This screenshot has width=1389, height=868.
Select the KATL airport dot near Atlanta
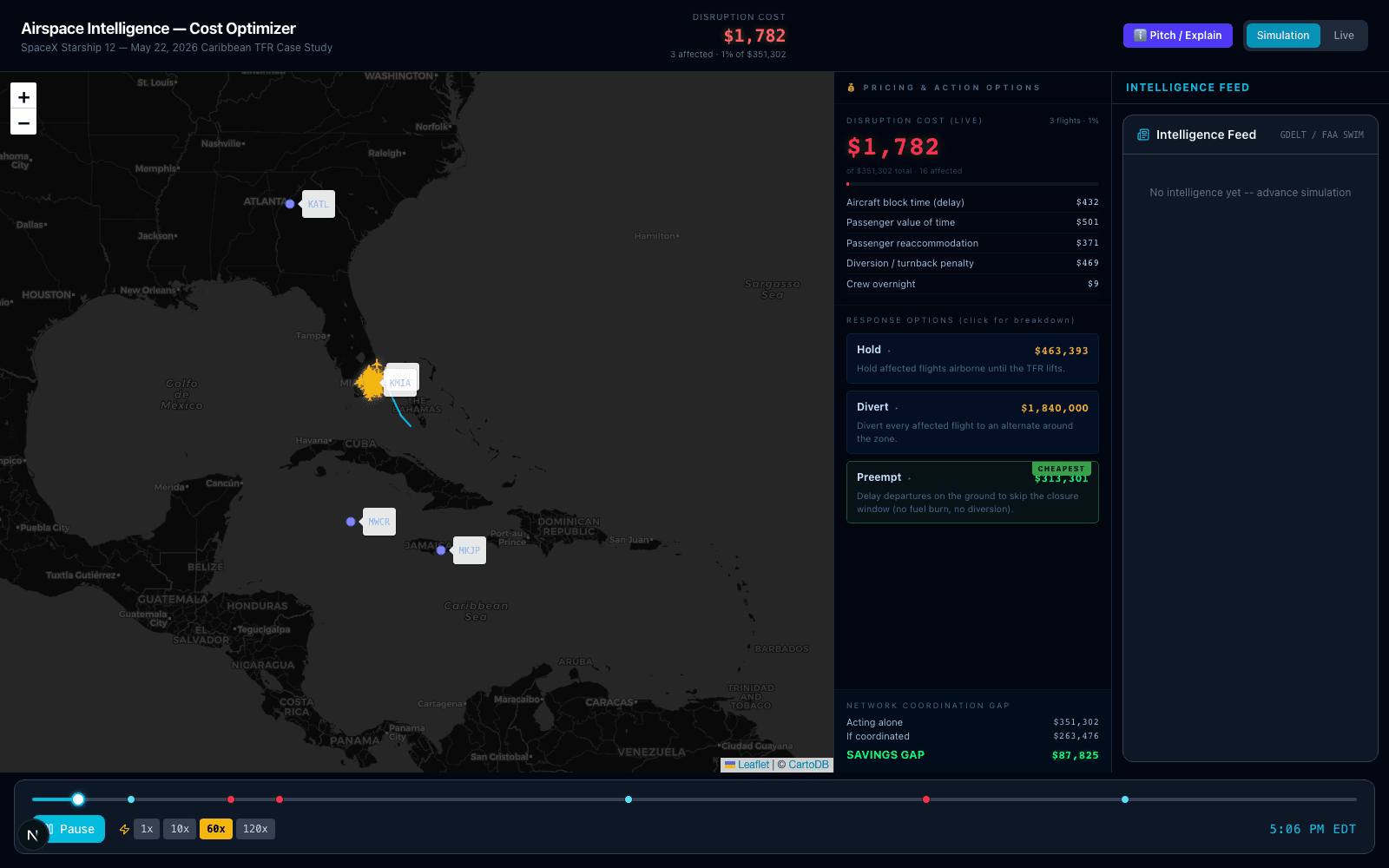pos(290,204)
